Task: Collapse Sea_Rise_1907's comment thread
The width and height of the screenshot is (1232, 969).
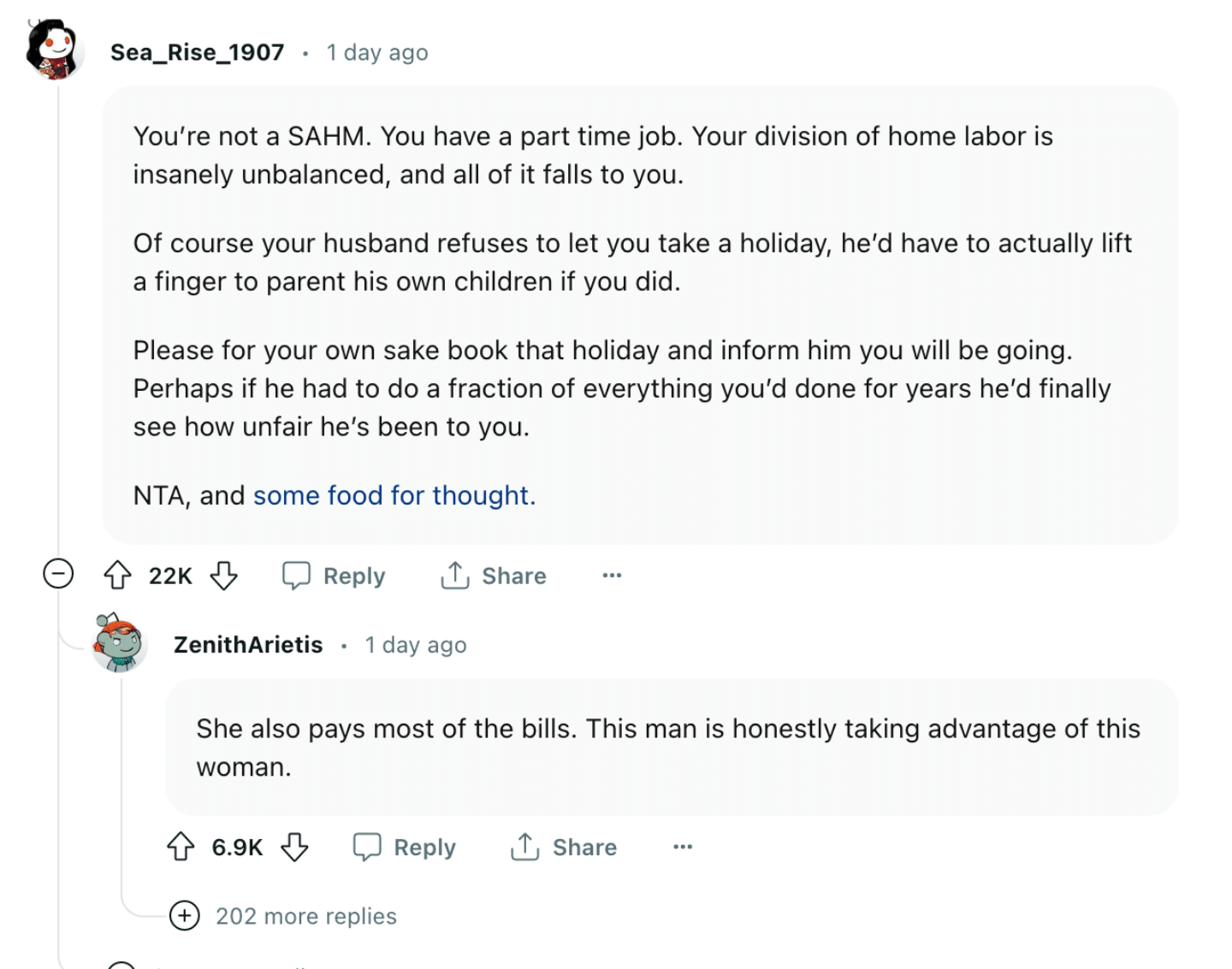Action: click(x=58, y=573)
